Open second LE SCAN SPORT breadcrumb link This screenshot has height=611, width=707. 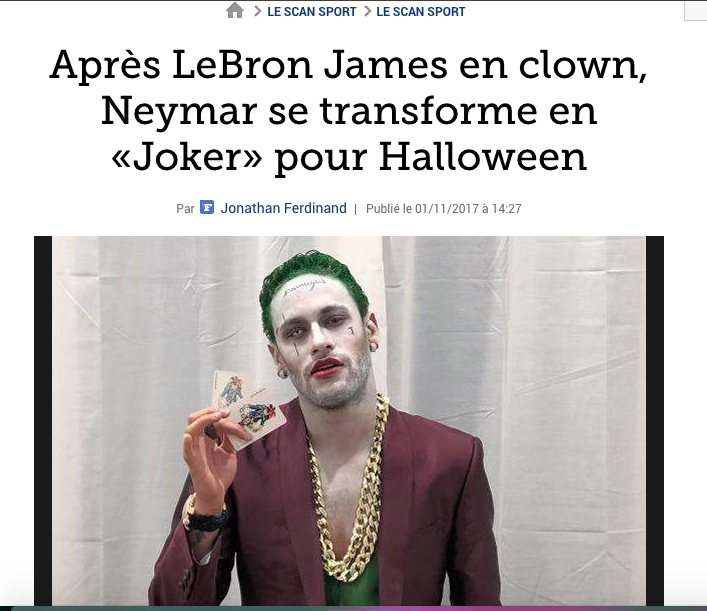point(421,12)
